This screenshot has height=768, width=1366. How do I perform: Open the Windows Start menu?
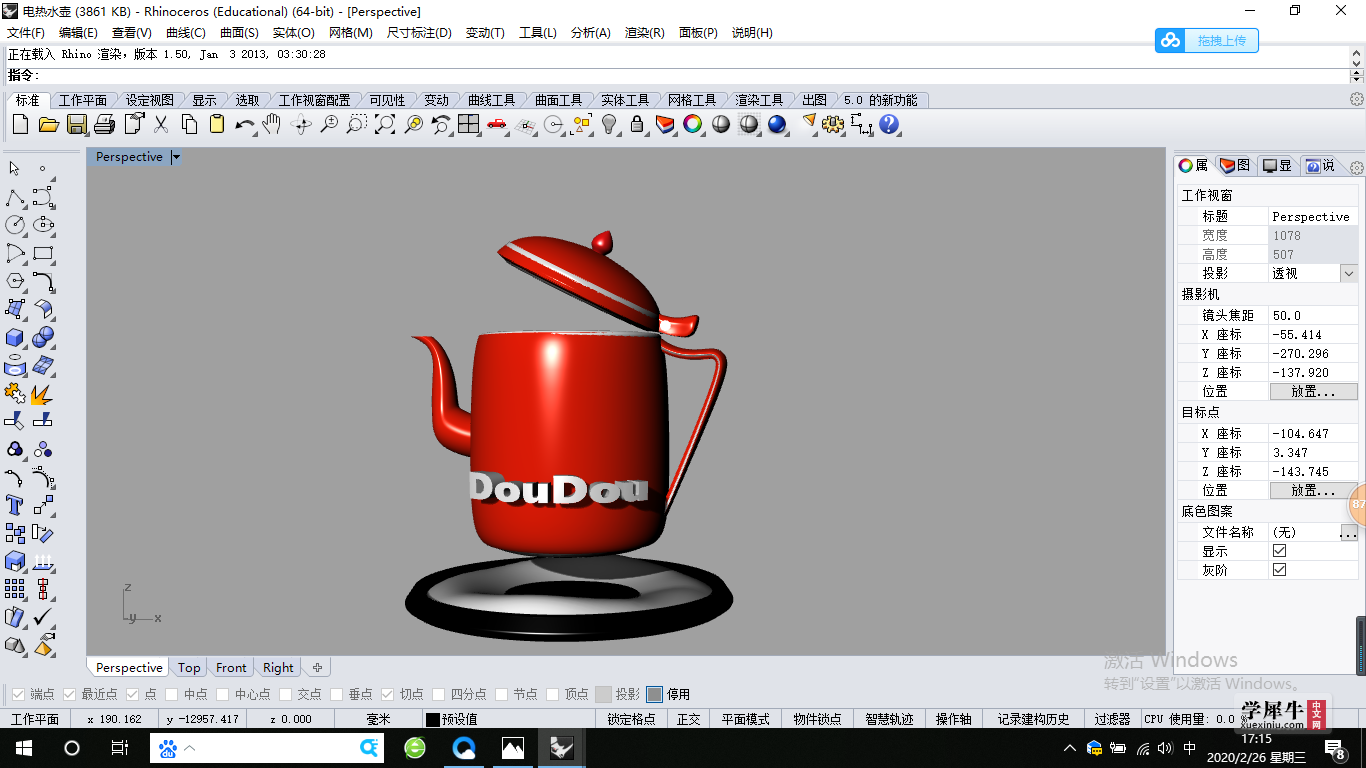coord(23,748)
